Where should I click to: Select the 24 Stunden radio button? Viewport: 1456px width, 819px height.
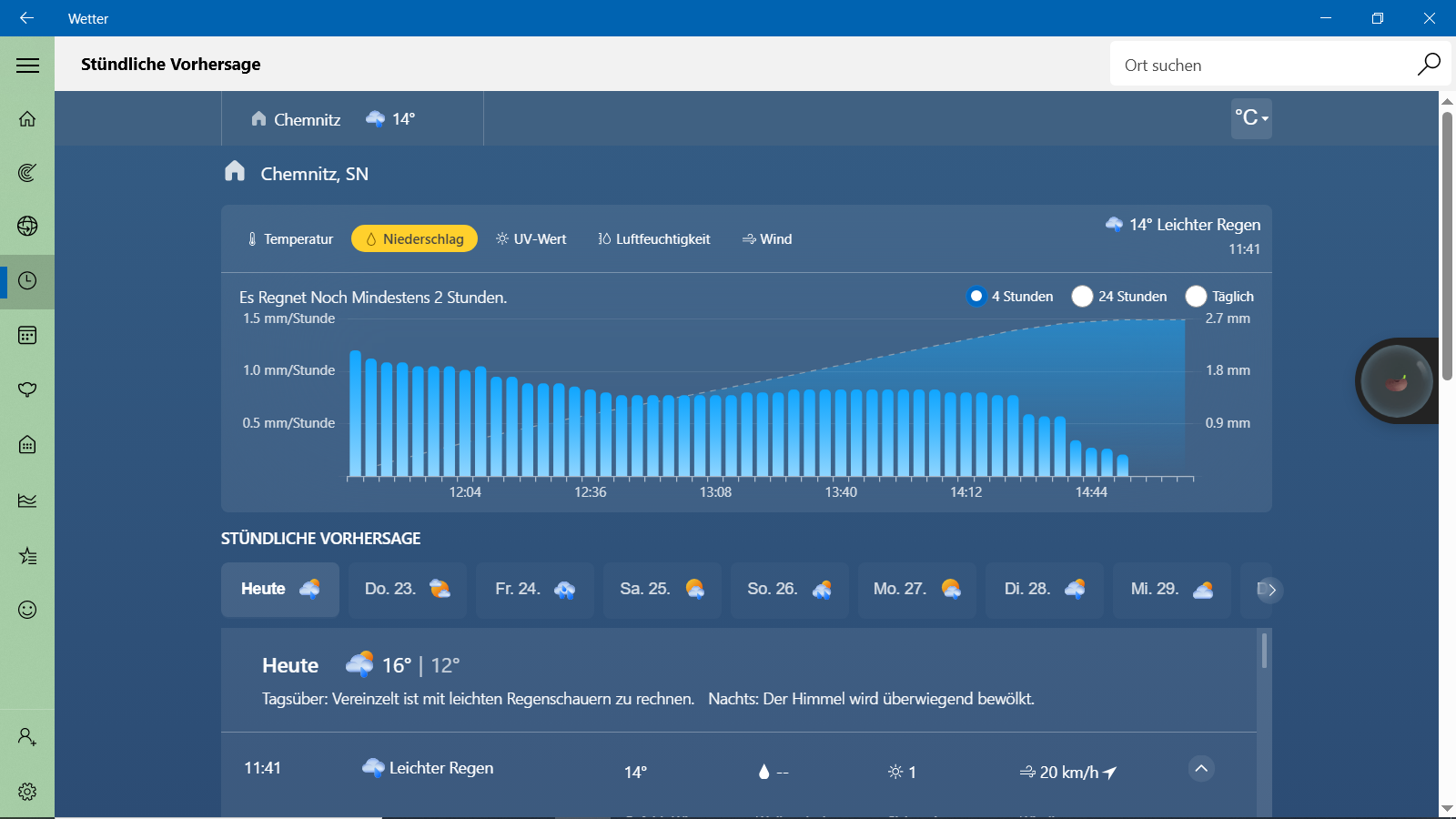[x=1082, y=297]
